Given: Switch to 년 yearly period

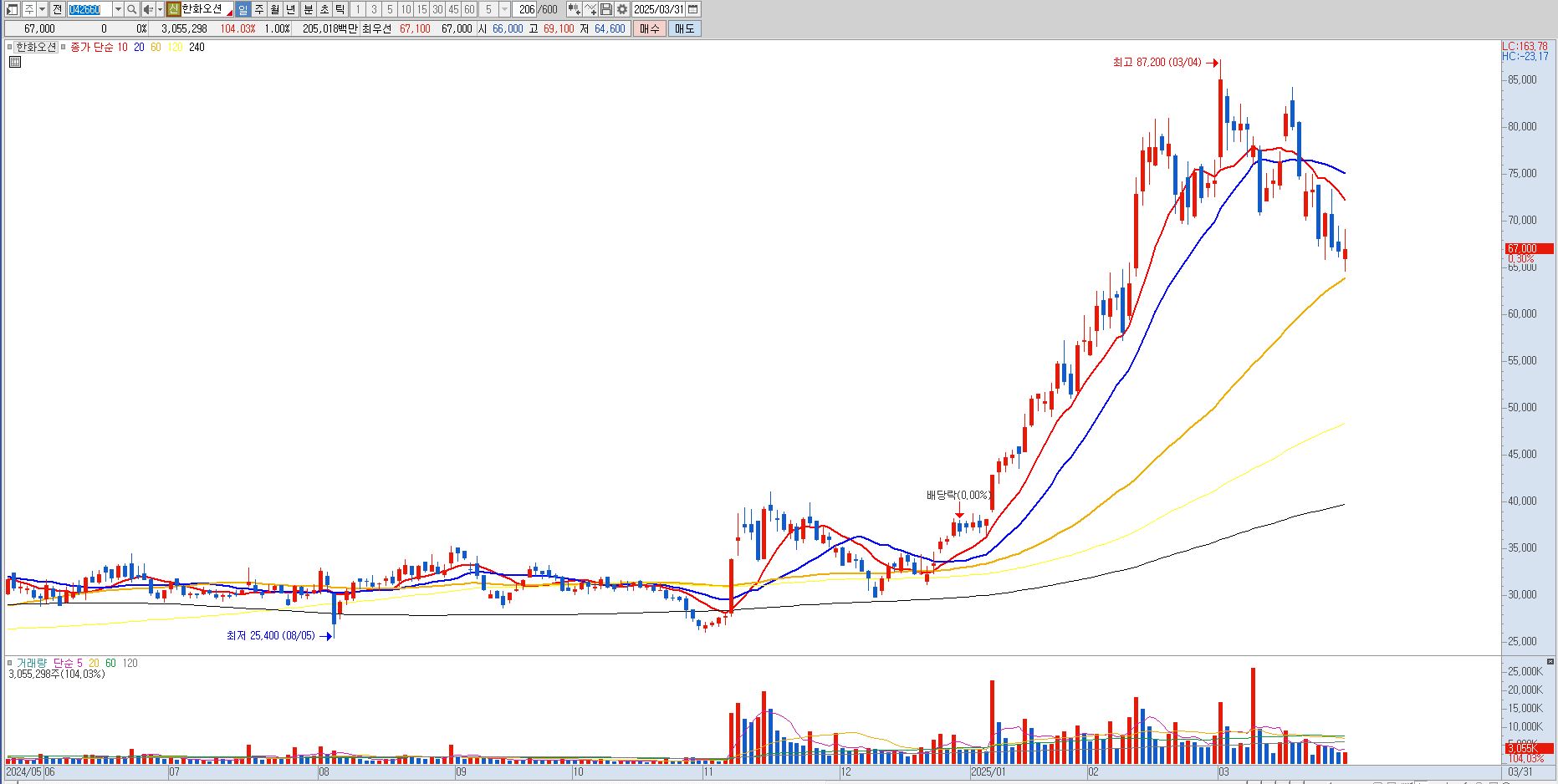Looking at the screenshot, I should pos(291,9).
